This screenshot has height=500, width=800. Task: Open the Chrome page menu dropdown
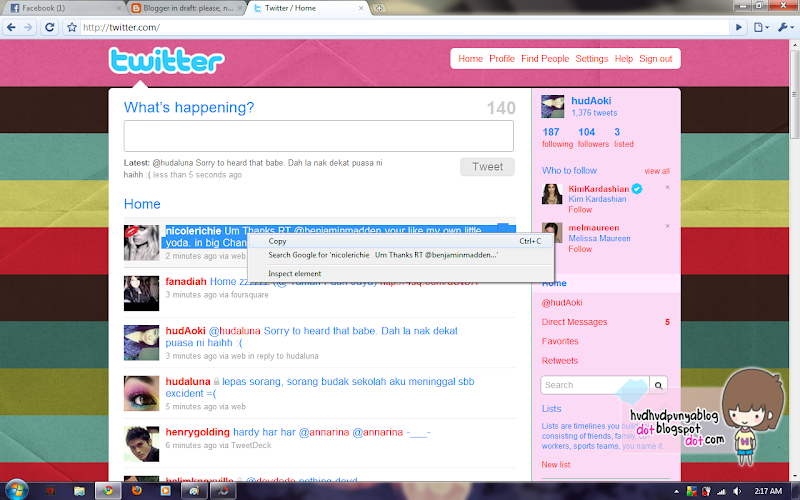click(761, 27)
